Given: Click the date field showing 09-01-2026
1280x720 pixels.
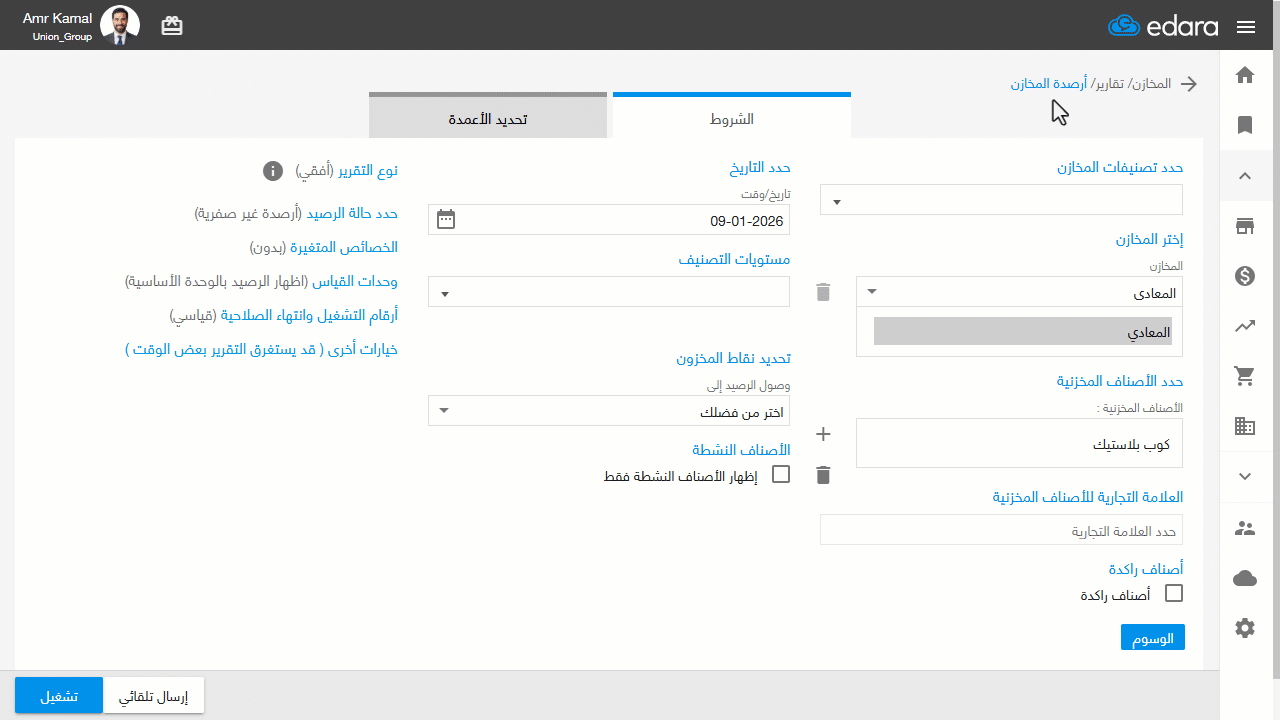Looking at the screenshot, I should (609, 220).
